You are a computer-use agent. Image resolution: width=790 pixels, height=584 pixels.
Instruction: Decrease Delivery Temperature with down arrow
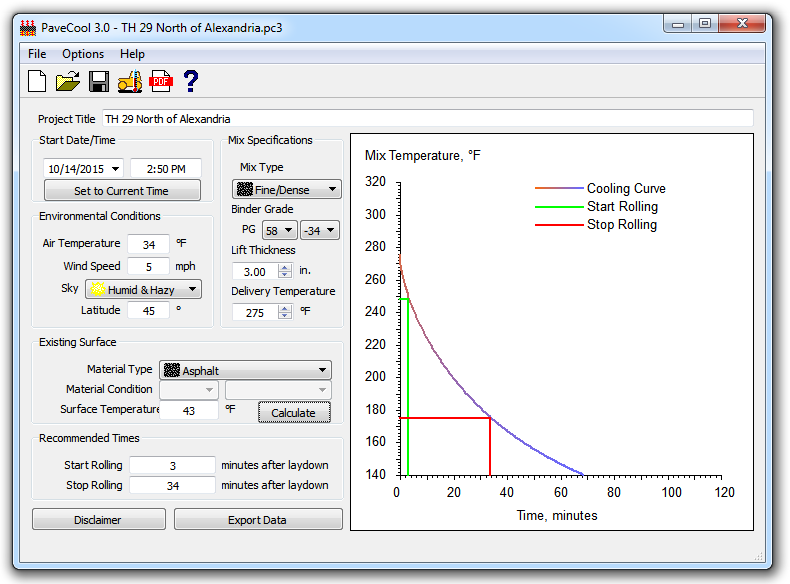tap(285, 316)
